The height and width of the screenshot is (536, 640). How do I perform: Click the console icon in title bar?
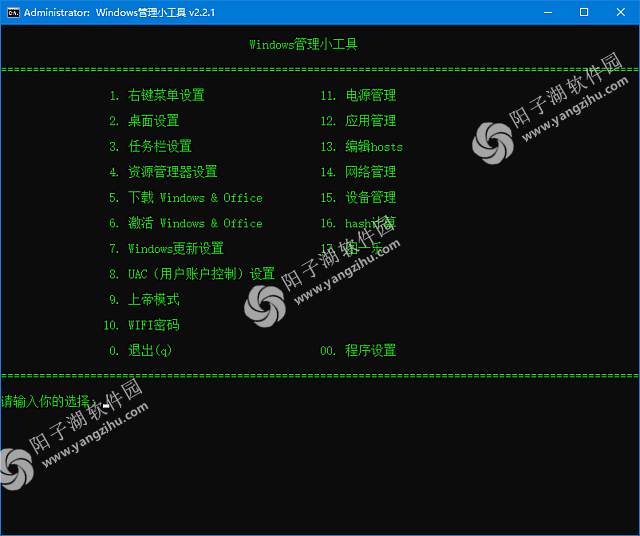click(x=13, y=13)
